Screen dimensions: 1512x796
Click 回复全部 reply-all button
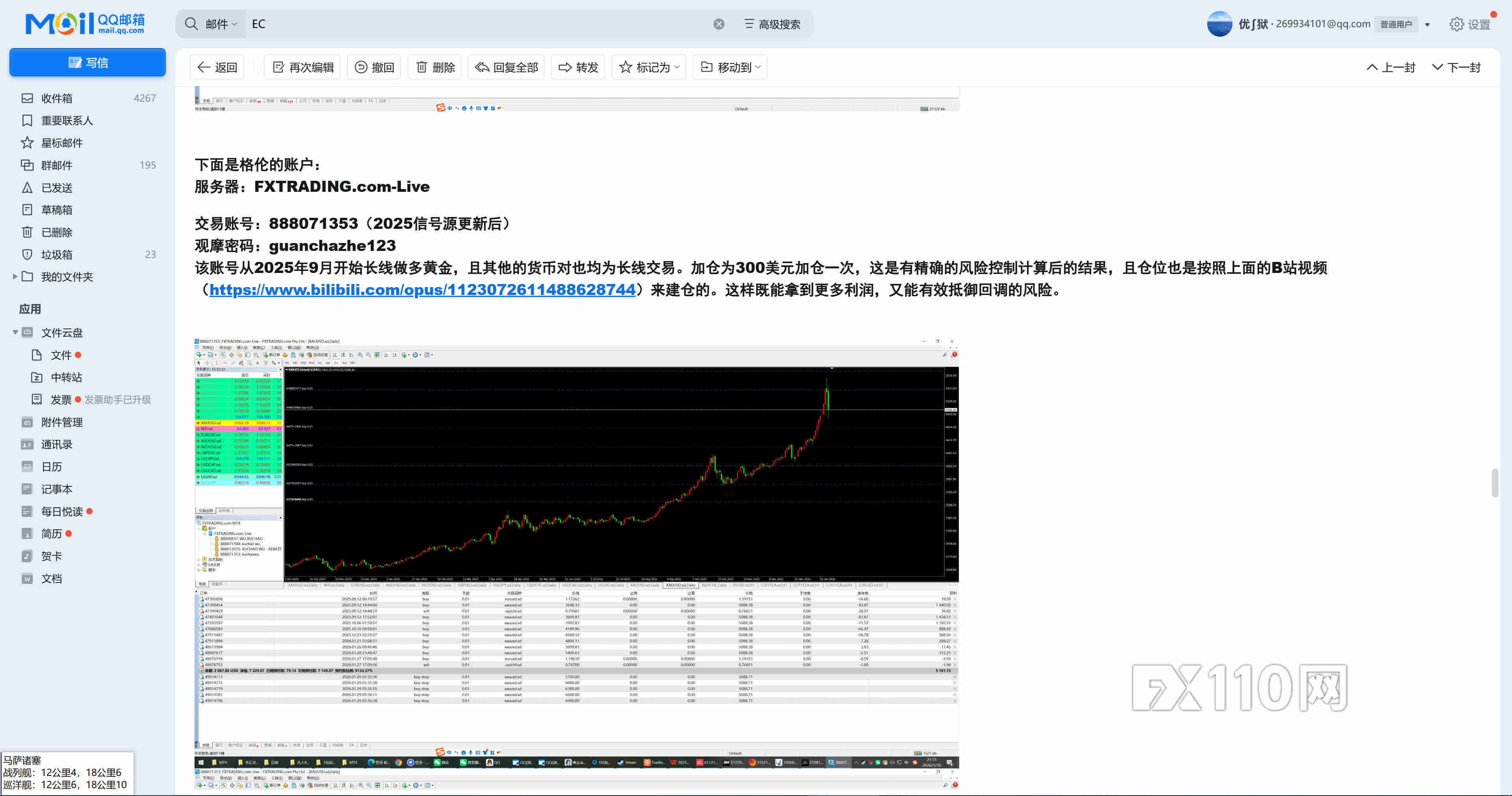506,67
